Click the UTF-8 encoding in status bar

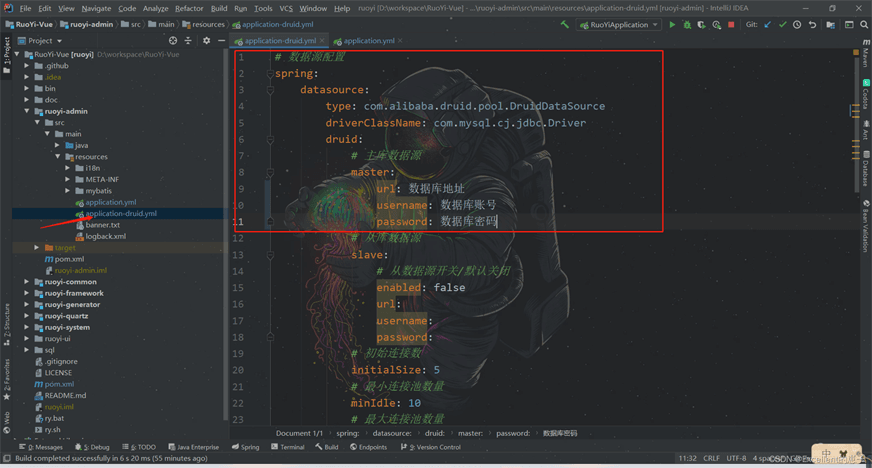point(736,458)
